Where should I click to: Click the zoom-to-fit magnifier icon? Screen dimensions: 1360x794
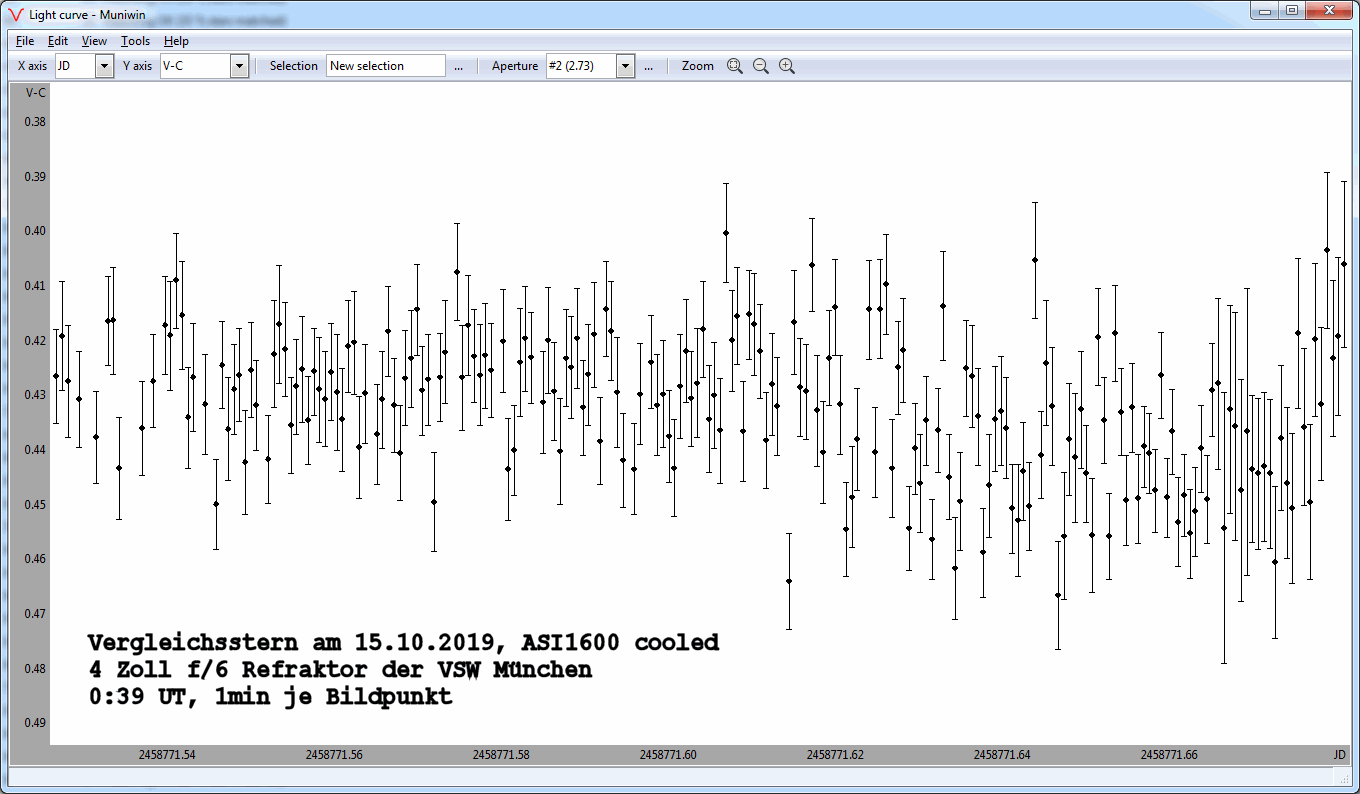[x=735, y=66]
